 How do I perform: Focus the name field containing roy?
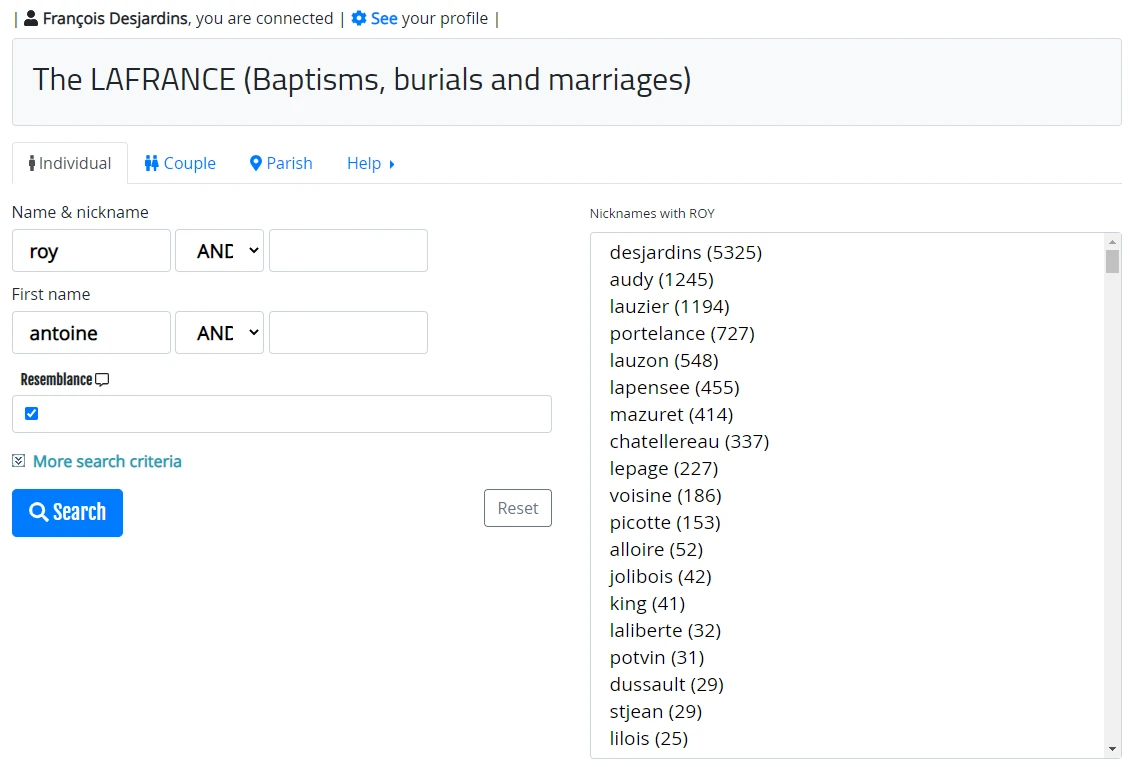click(x=91, y=251)
